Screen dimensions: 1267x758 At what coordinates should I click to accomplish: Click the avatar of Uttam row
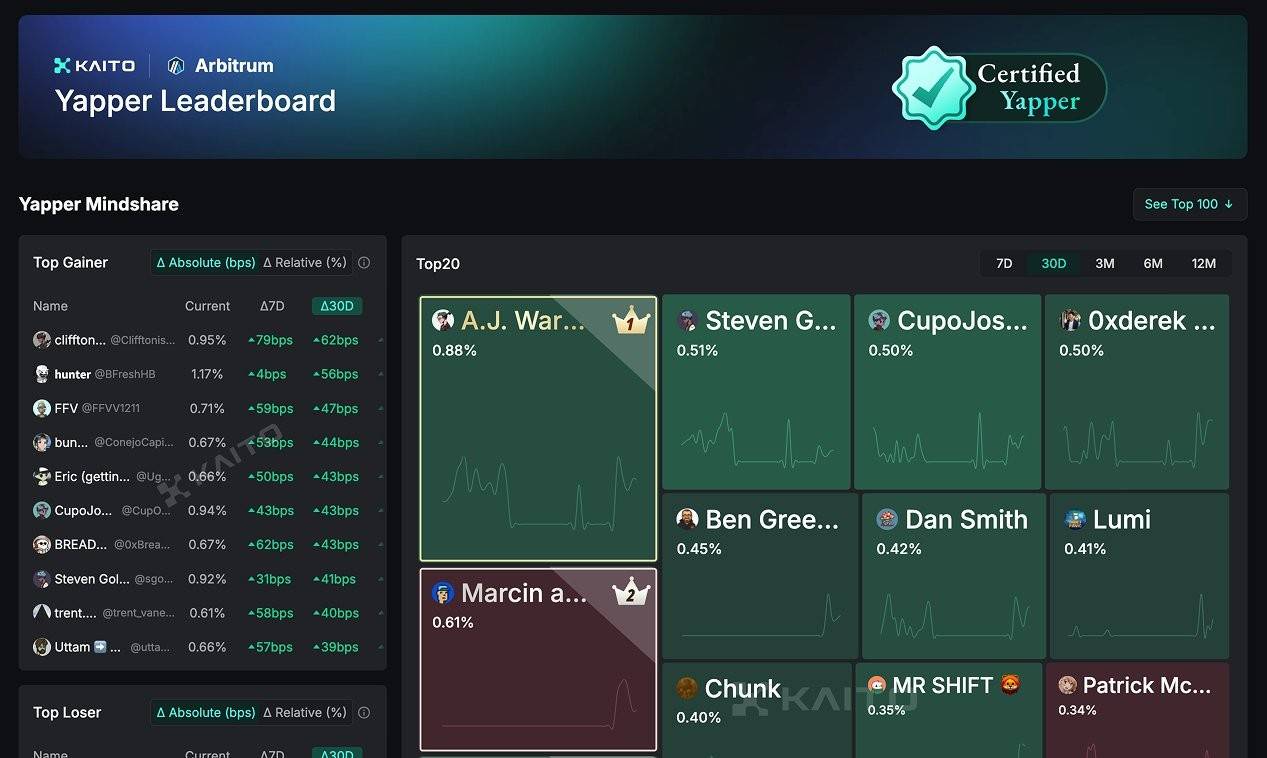42,647
